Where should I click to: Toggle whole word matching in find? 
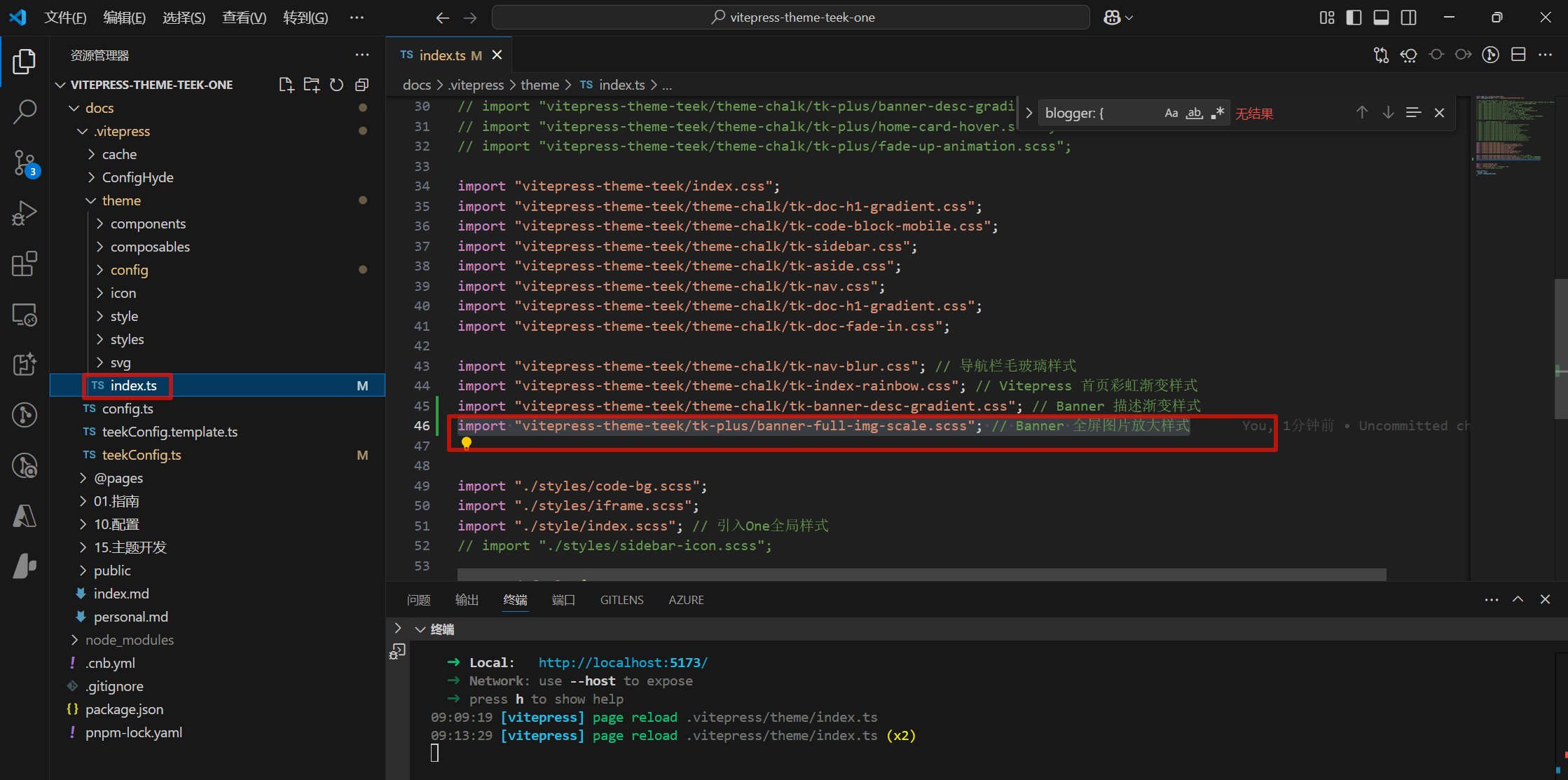tap(1194, 113)
